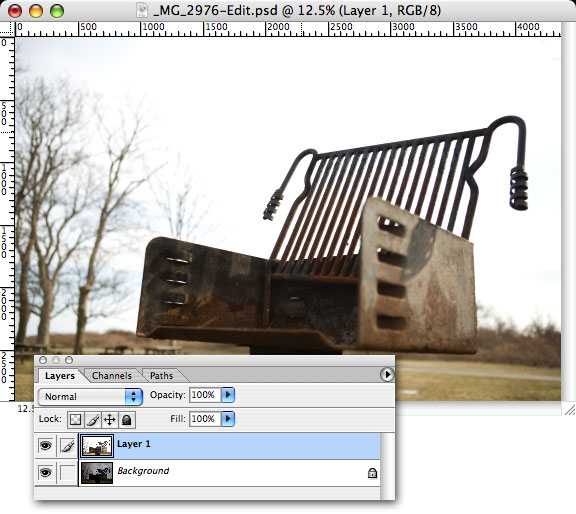Hide Layer 1 using eye icon

45,446
